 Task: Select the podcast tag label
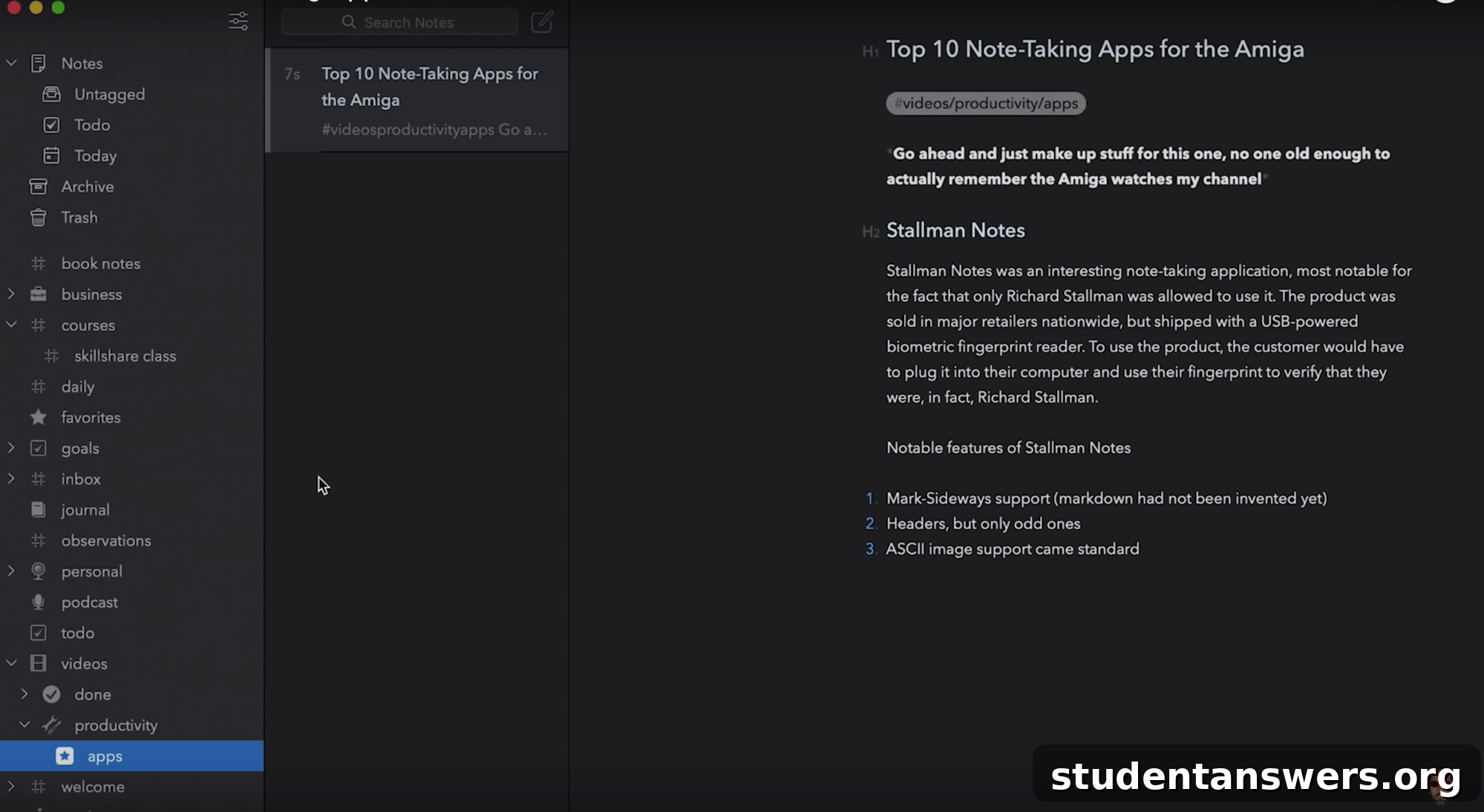coord(90,602)
